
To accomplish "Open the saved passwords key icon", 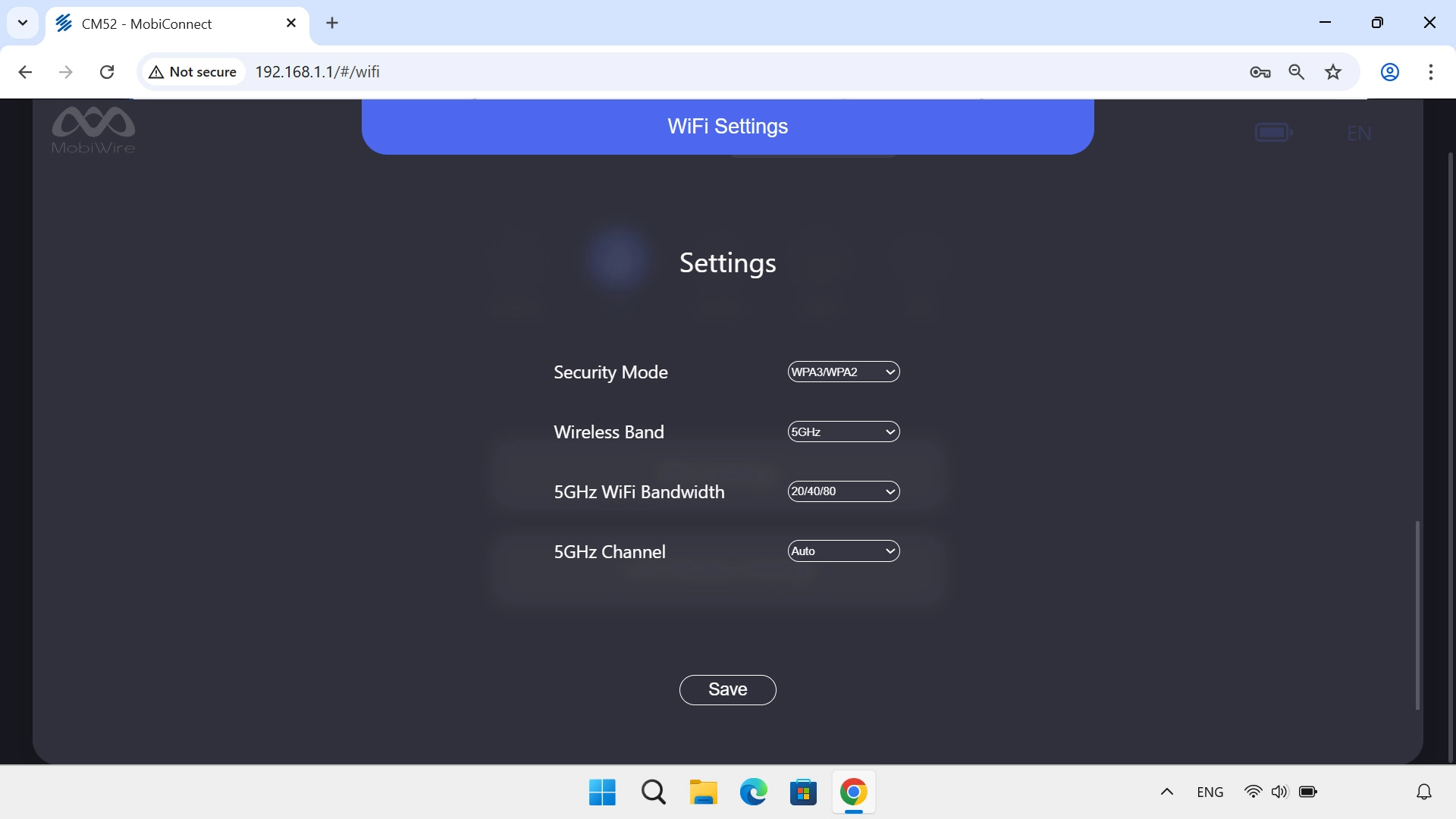I will (x=1260, y=72).
